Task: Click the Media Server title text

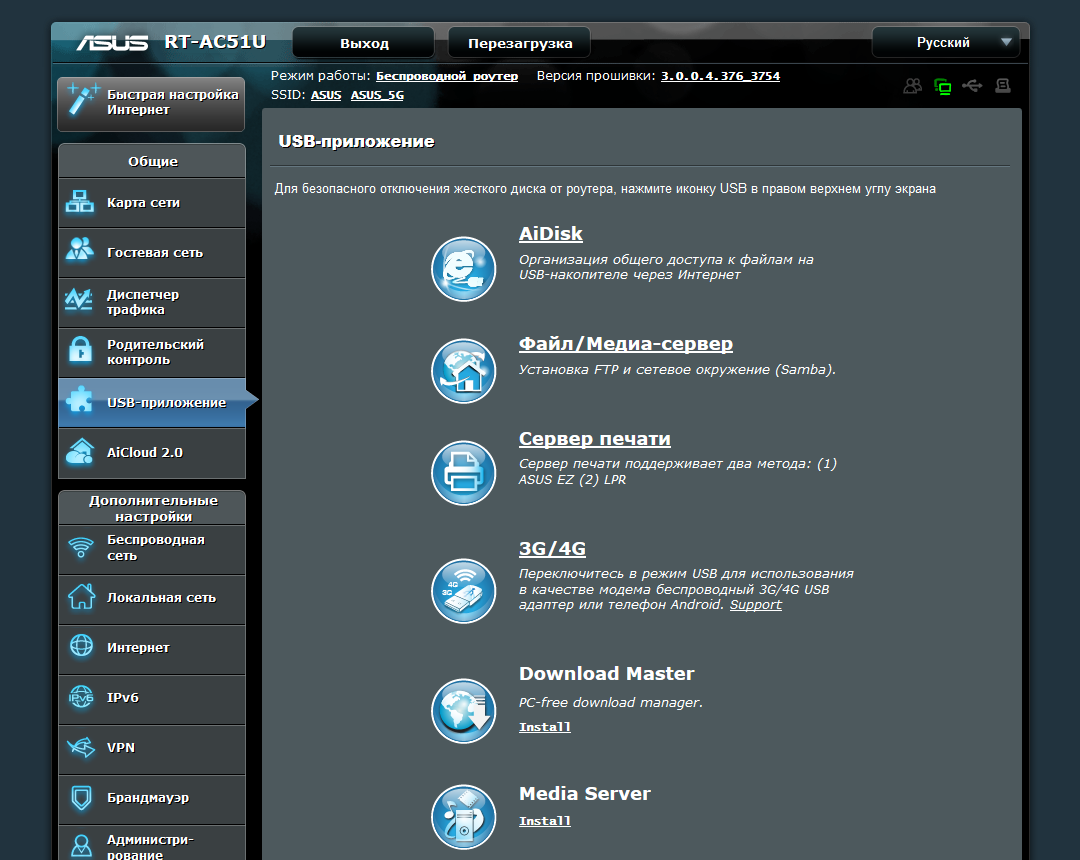Action: (x=584, y=794)
